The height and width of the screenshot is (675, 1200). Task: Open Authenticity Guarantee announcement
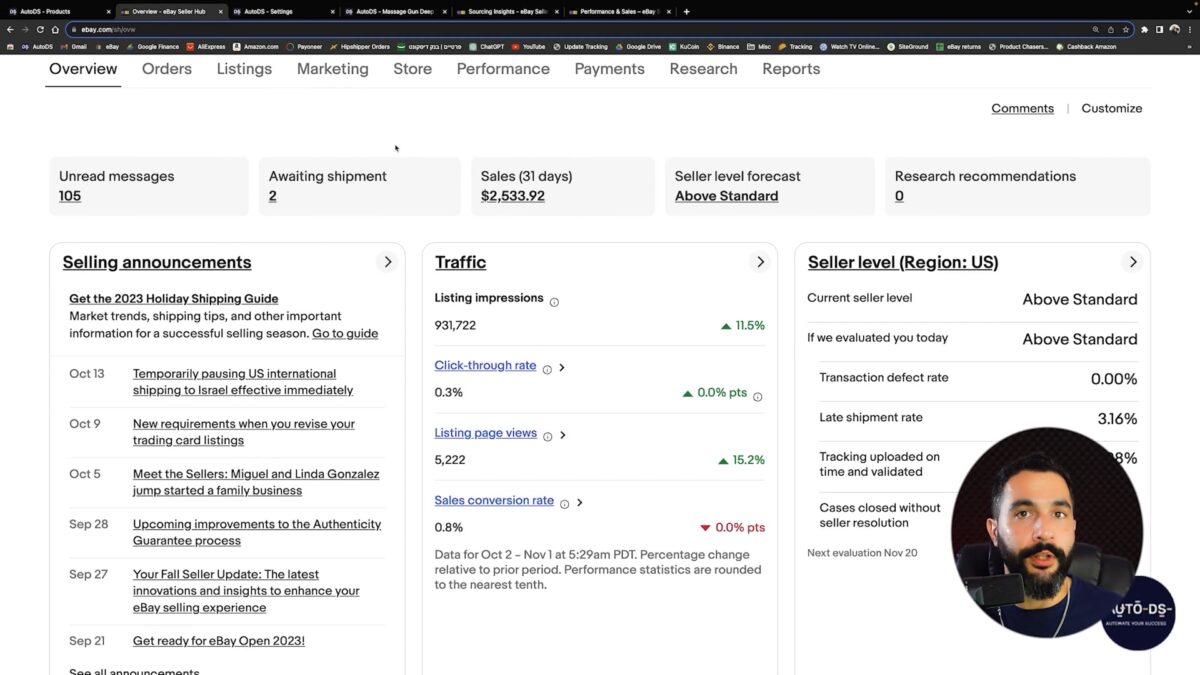(257, 532)
